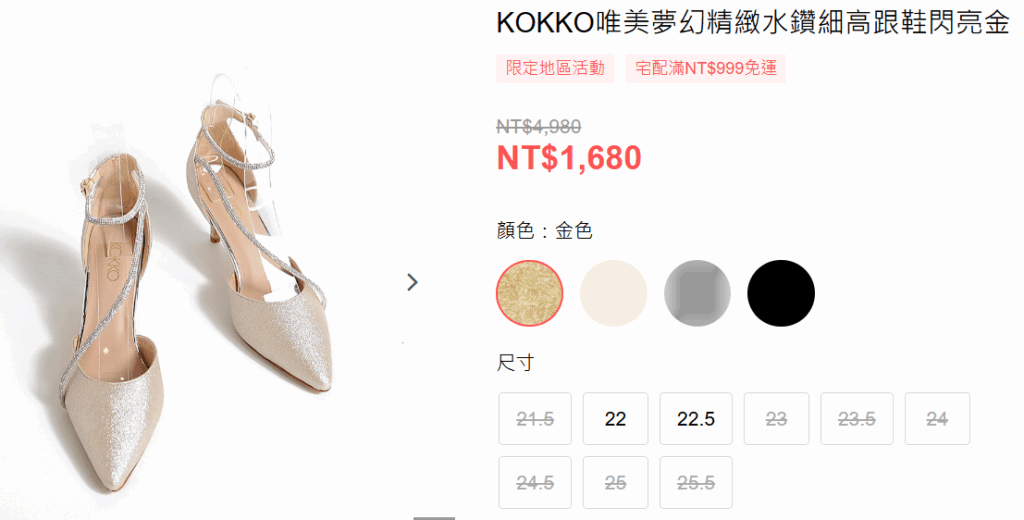The width and height of the screenshot is (1024, 520).
Task: Choose the cream beige color swatch
Action: pyautogui.click(x=613, y=293)
